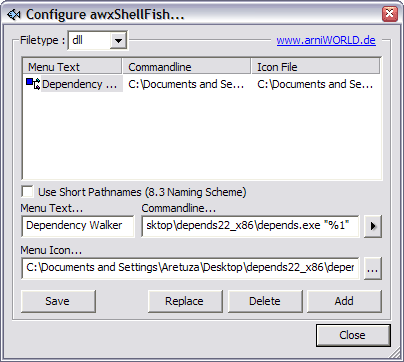
Task: Enable Use Short Pathnames checkbox
Action: tap(27, 192)
